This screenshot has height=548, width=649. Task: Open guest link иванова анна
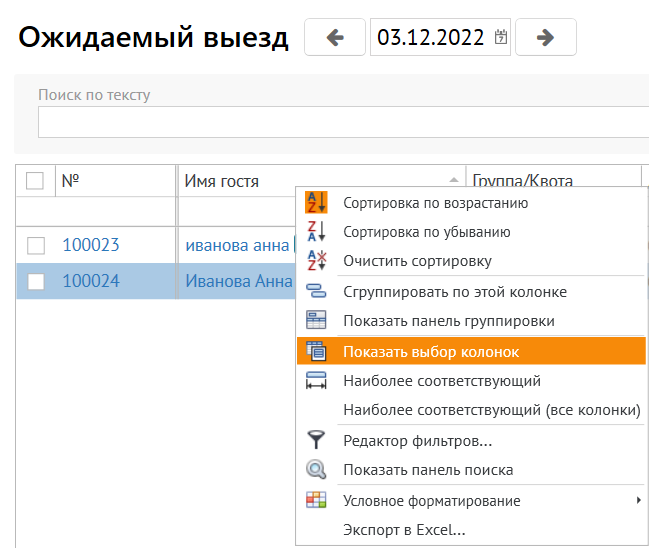pos(237,245)
